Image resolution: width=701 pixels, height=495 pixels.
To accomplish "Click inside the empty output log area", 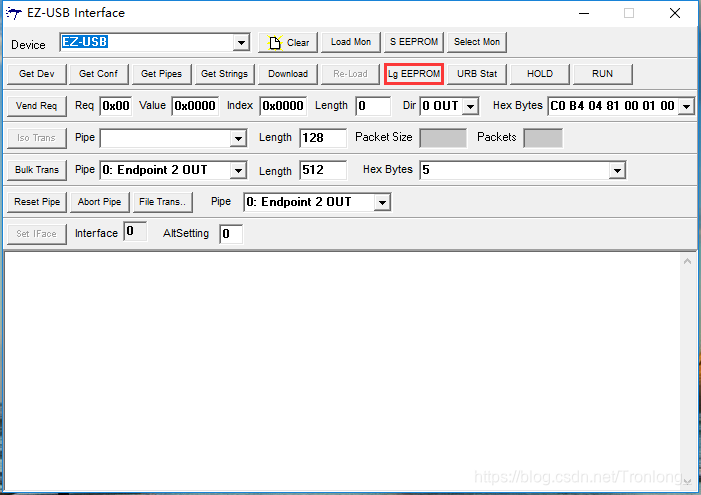I will pos(342,371).
